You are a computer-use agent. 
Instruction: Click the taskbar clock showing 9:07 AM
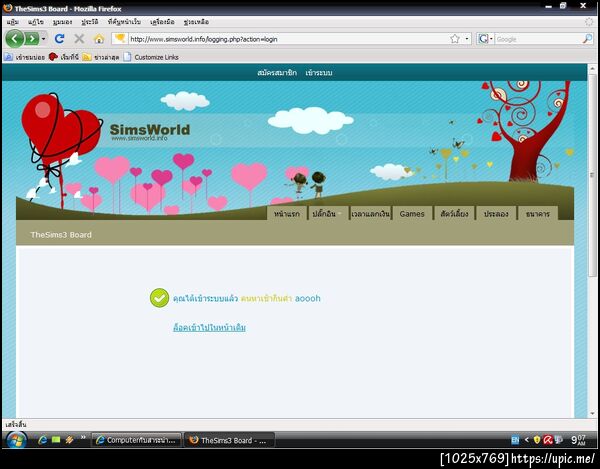(x=578, y=440)
